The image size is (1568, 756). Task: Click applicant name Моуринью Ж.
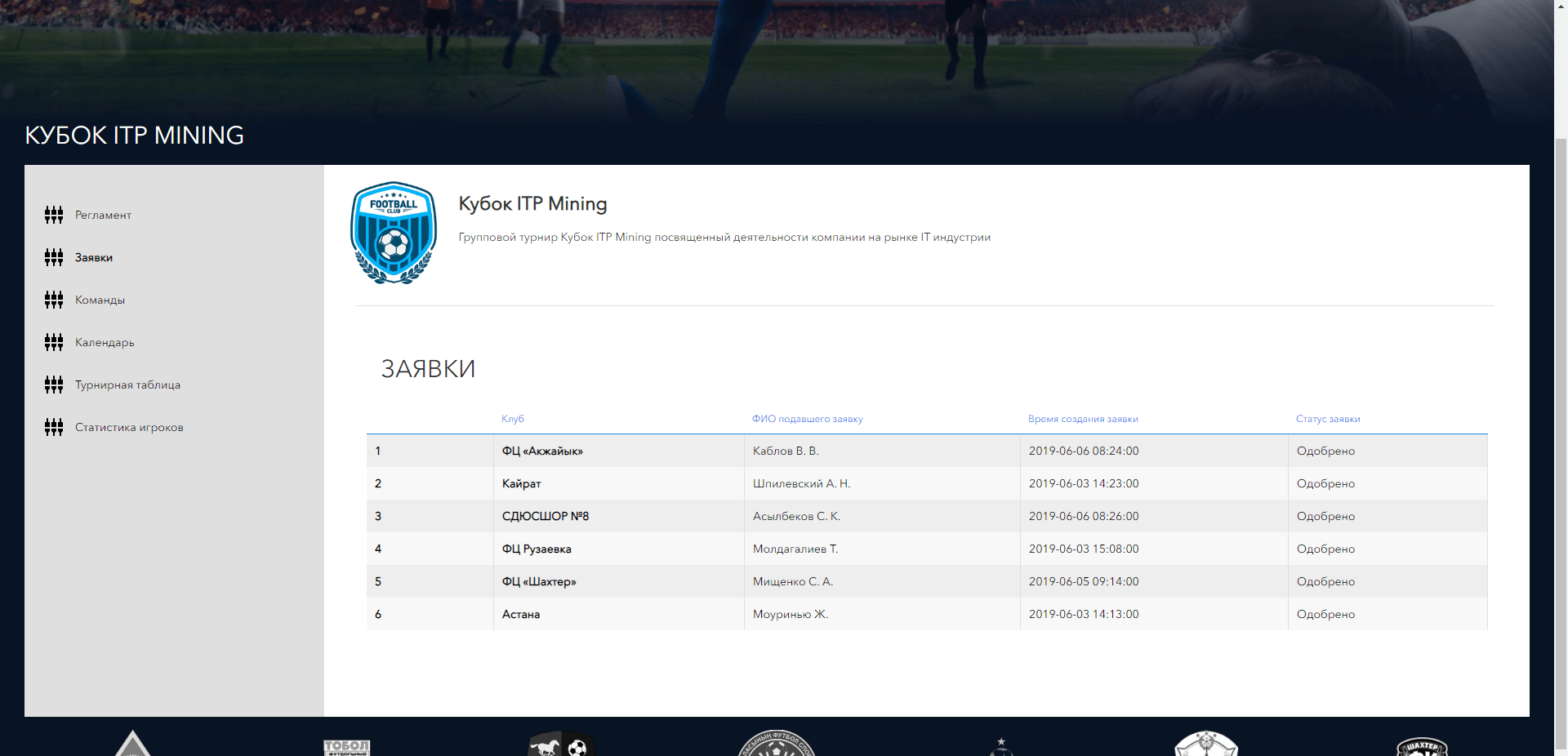pyautogui.click(x=791, y=614)
